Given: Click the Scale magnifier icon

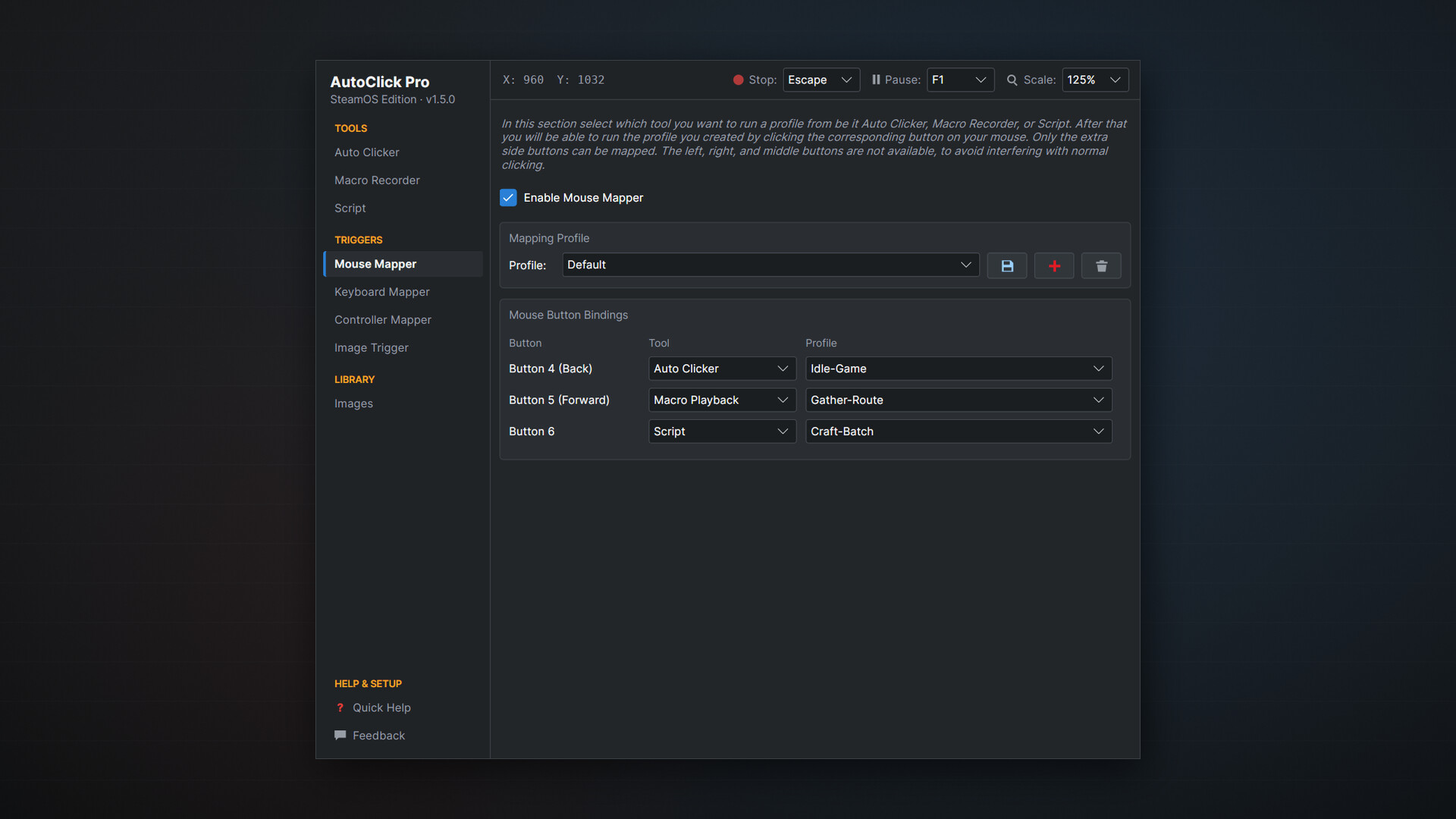Looking at the screenshot, I should pyautogui.click(x=1012, y=80).
